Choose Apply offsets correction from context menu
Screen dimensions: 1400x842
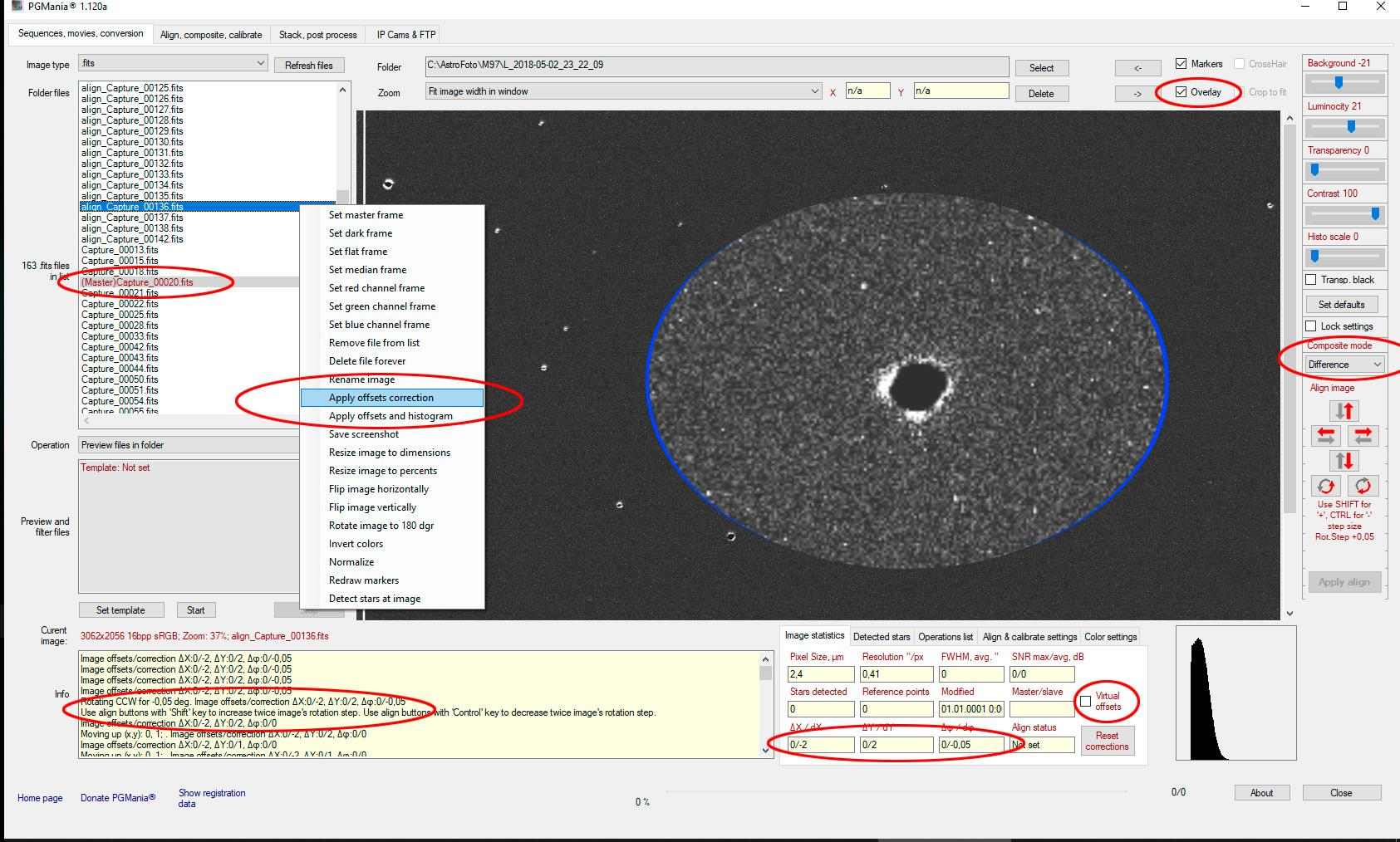click(x=381, y=398)
